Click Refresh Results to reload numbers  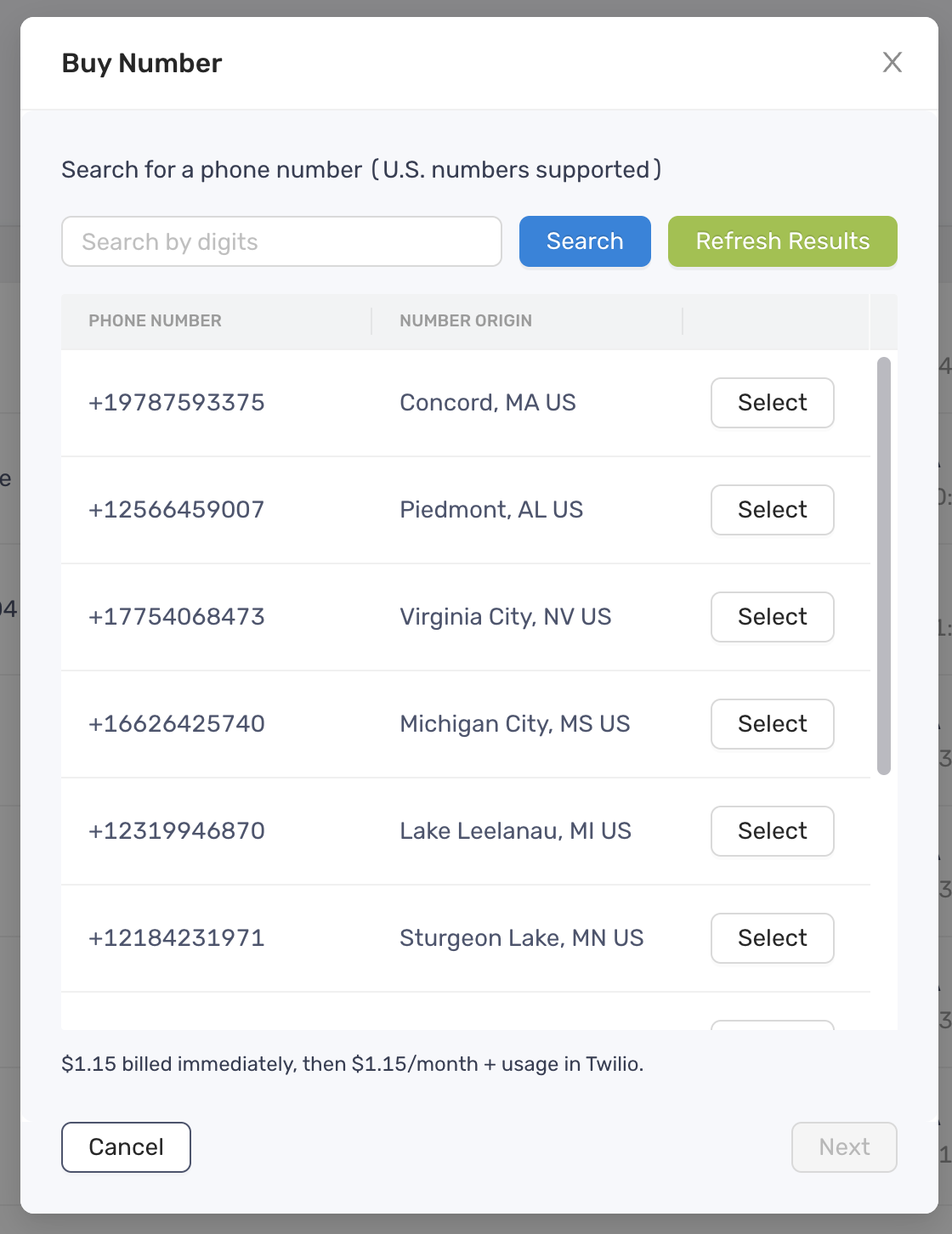[x=782, y=241]
